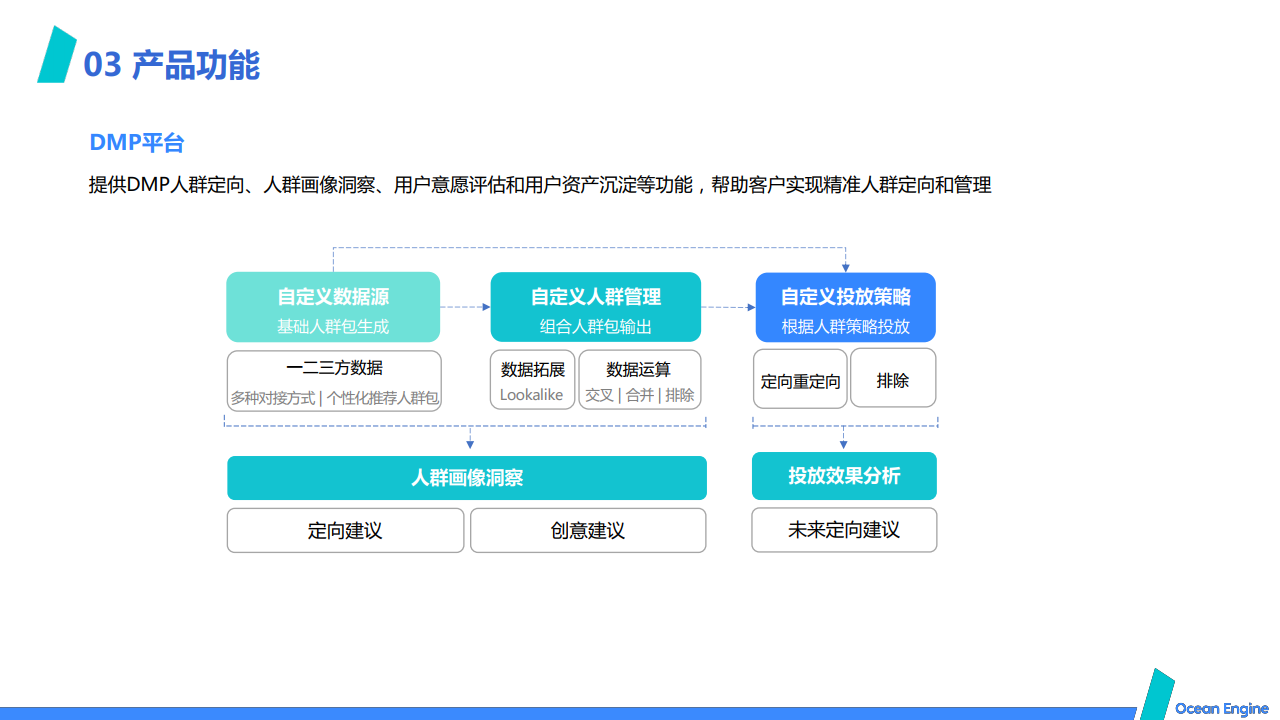Click arrow pointing into 自定义投放策略
The width and height of the screenshot is (1280, 720).
[729, 307]
